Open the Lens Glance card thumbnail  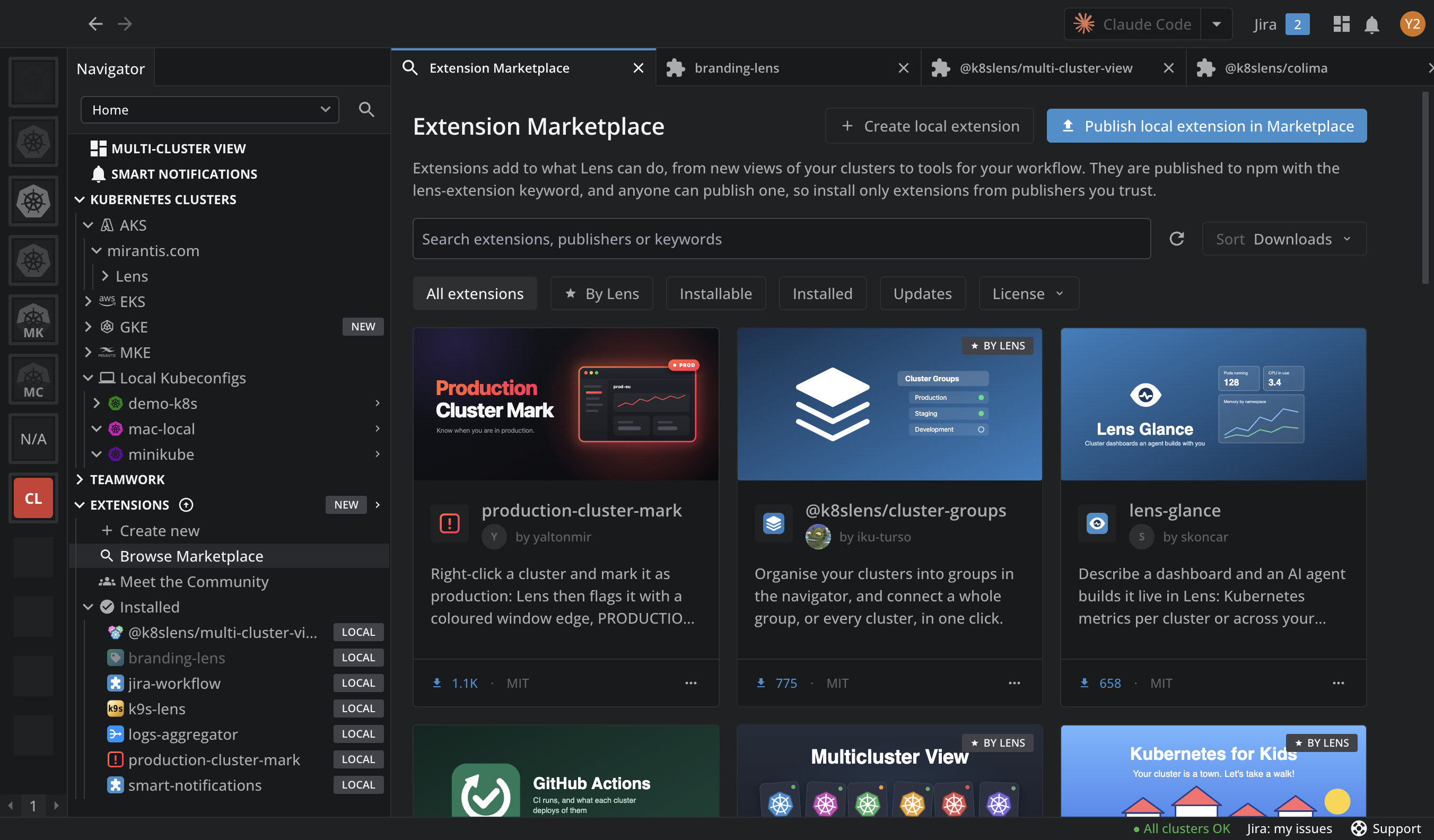1213,404
